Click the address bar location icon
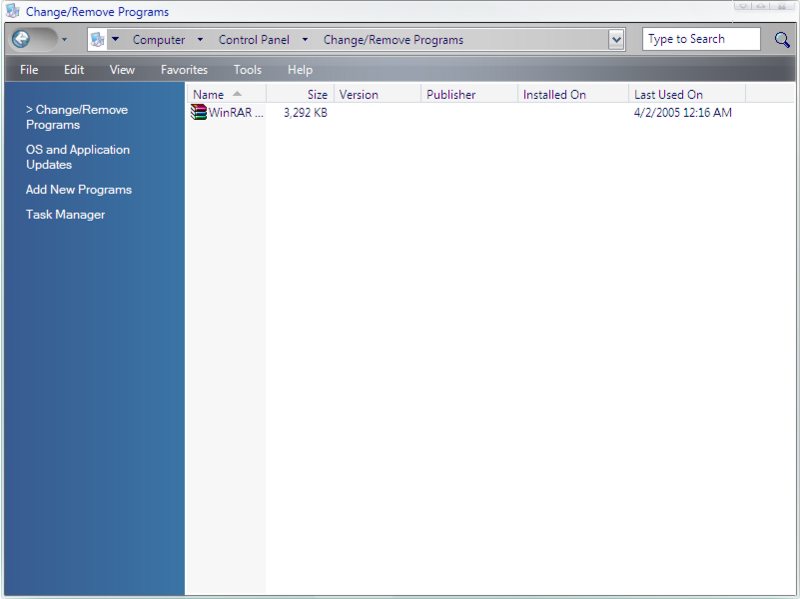The image size is (800, 599). [x=97, y=39]
